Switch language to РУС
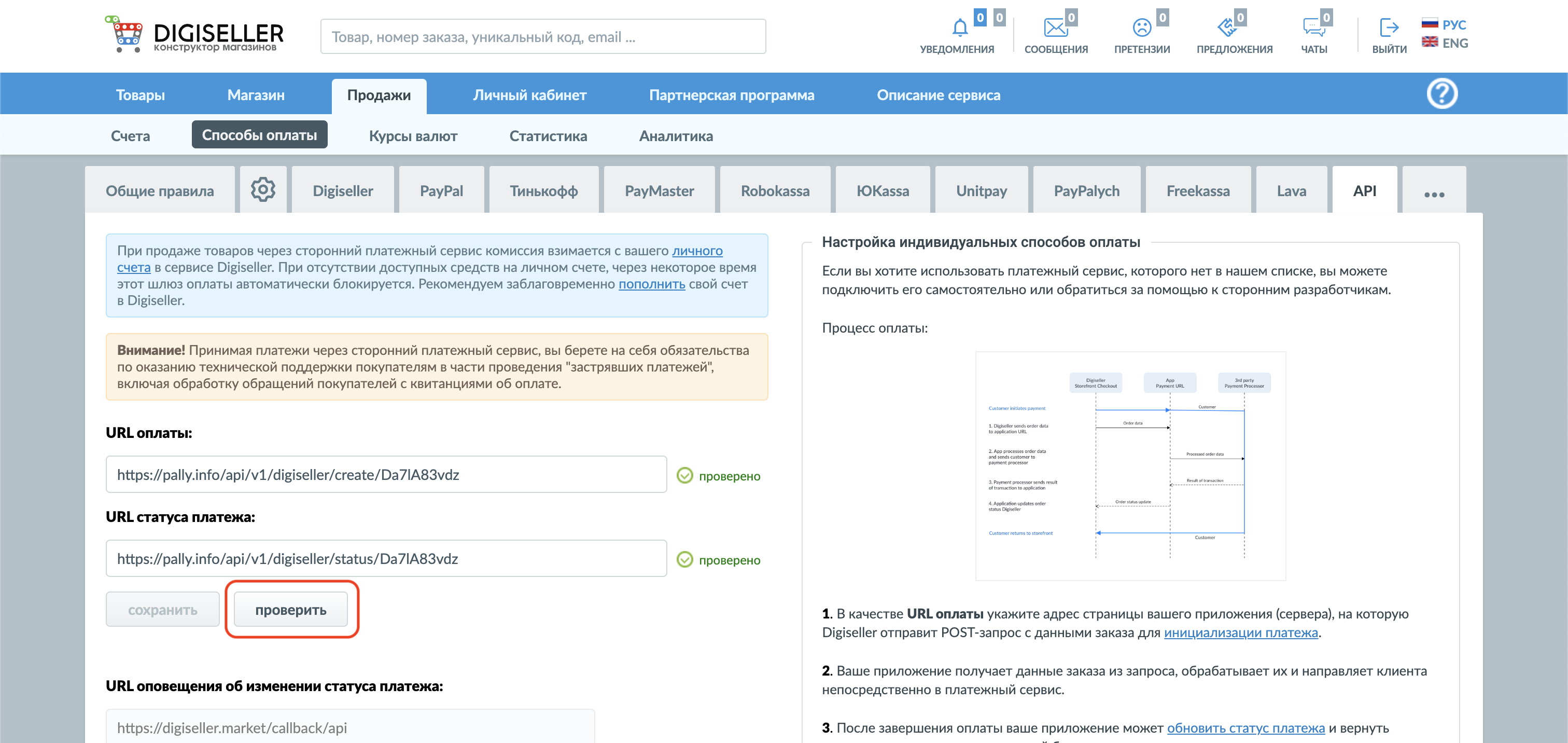This screenshot has height=743, width=1568. [1454, 24]
